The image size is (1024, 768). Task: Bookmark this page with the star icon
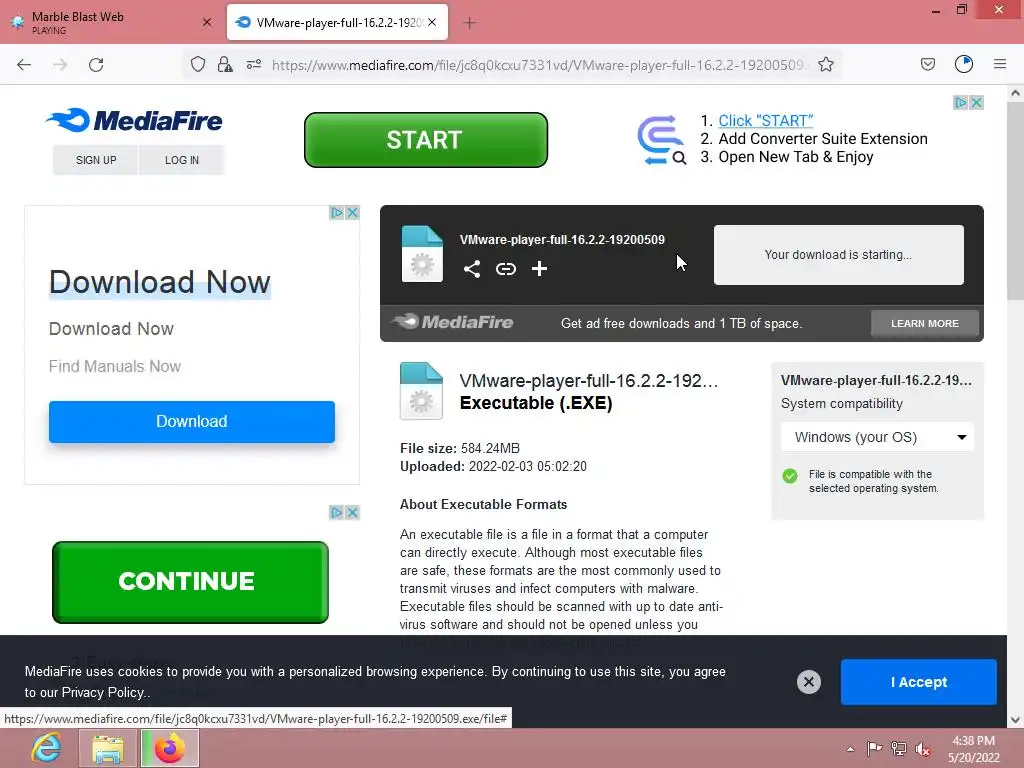coord(825,64)
